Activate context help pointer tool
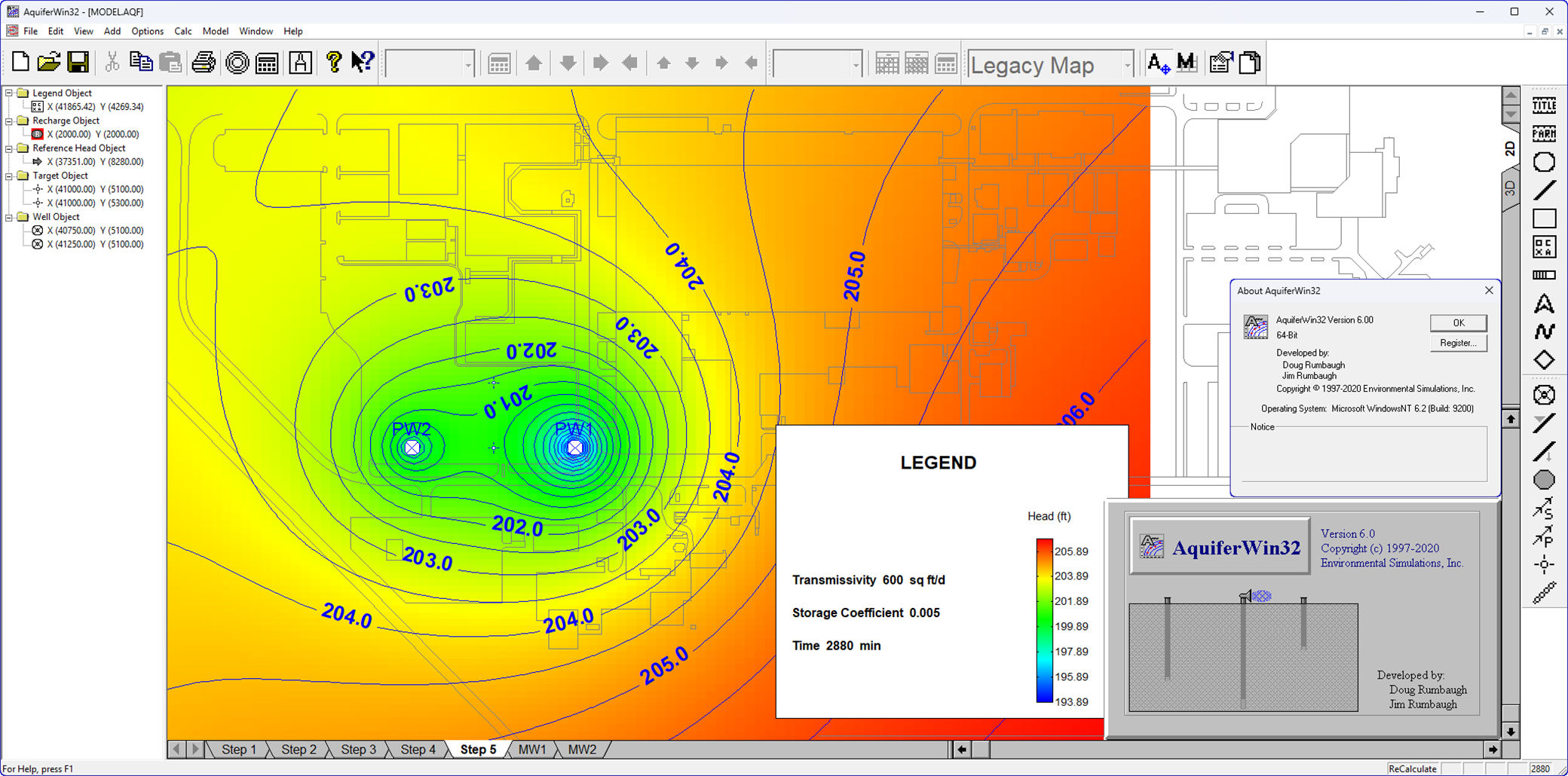1568x776 pixels. click(x=363, y=63)
